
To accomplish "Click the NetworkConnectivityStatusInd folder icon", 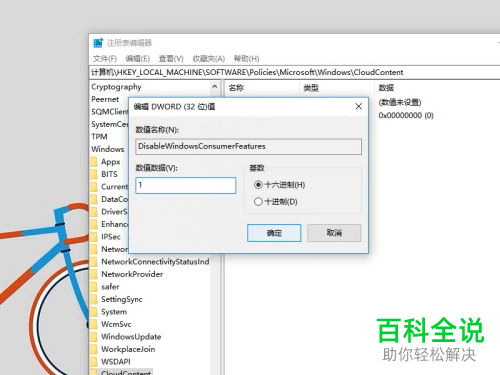I will coord(94,262).
